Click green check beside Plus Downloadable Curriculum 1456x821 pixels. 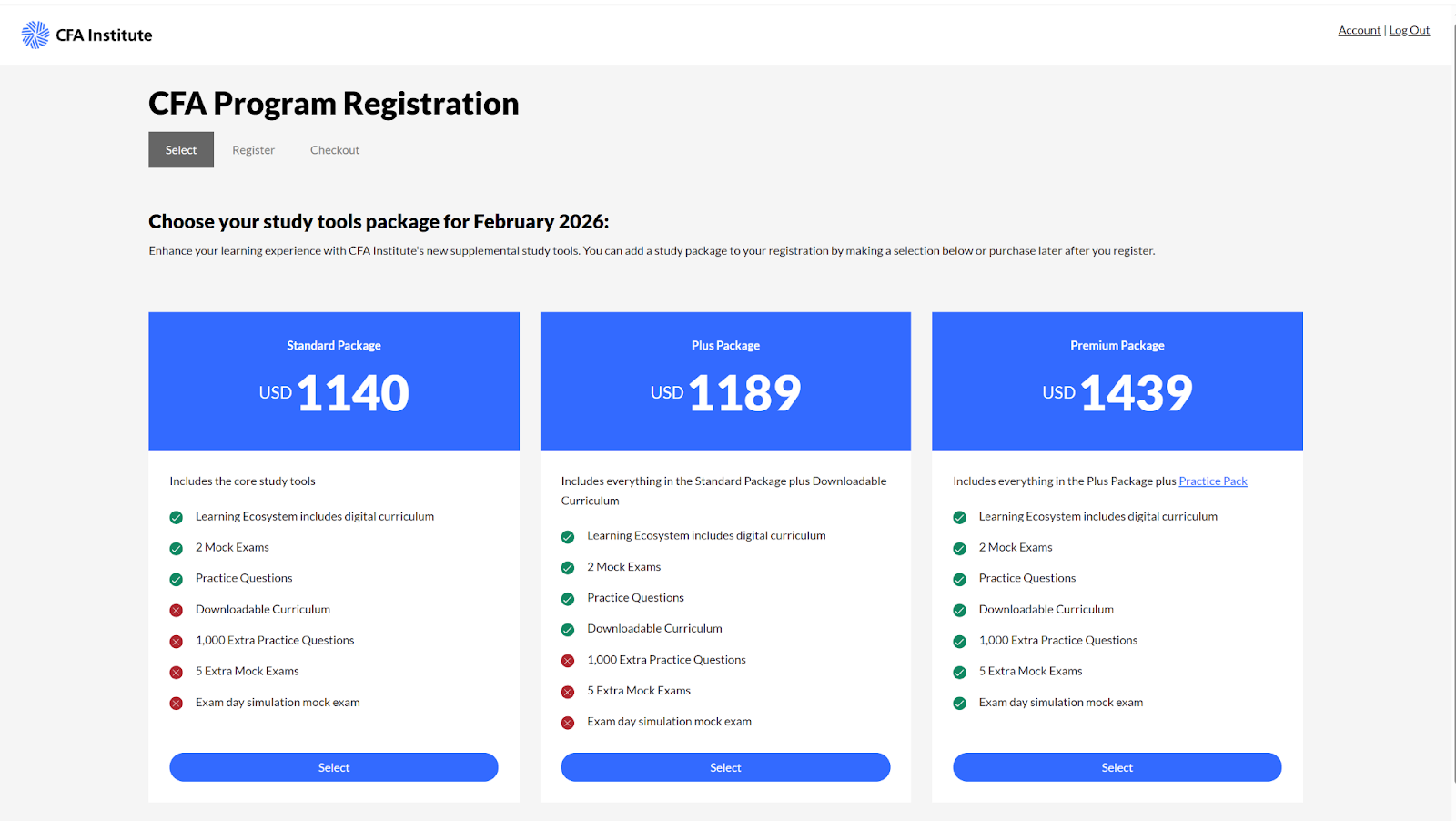(x=568, y=630)
